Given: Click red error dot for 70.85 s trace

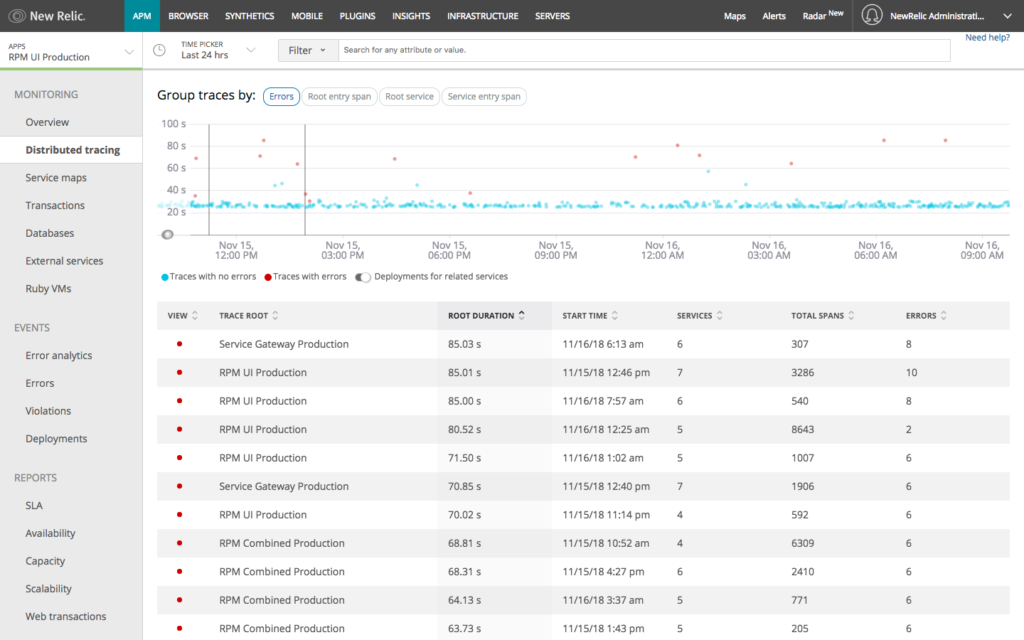Looking at the screenshot, I should pos(179,486).
